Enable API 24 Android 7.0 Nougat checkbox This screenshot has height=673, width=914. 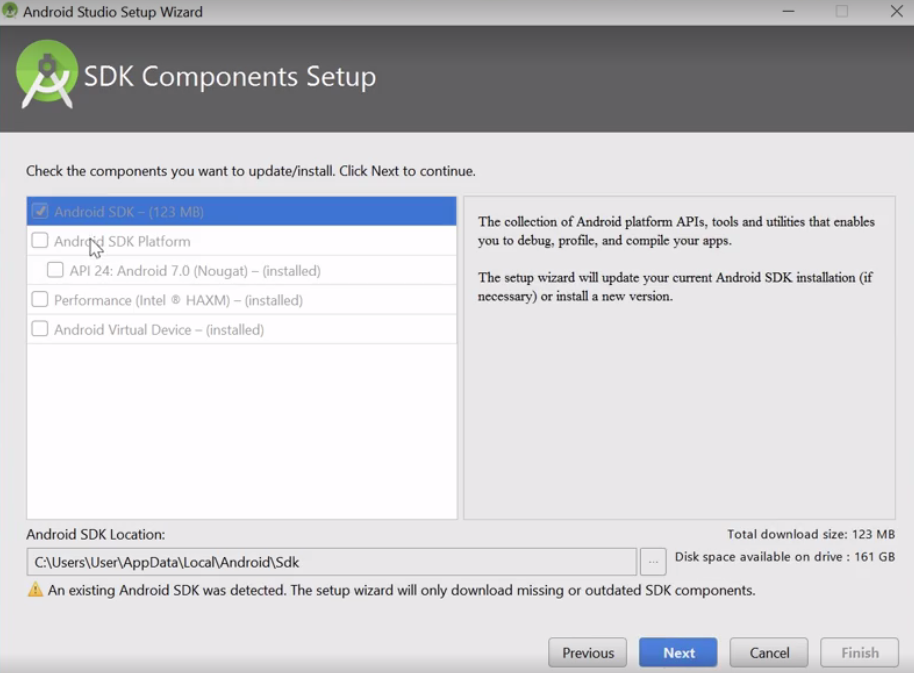click(55, 270)
